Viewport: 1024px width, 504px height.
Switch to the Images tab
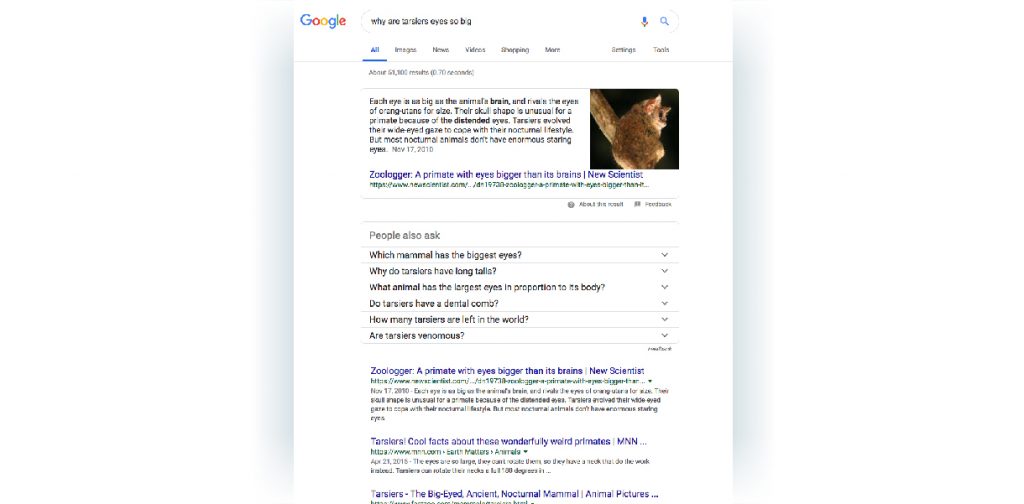coord(406,50)
